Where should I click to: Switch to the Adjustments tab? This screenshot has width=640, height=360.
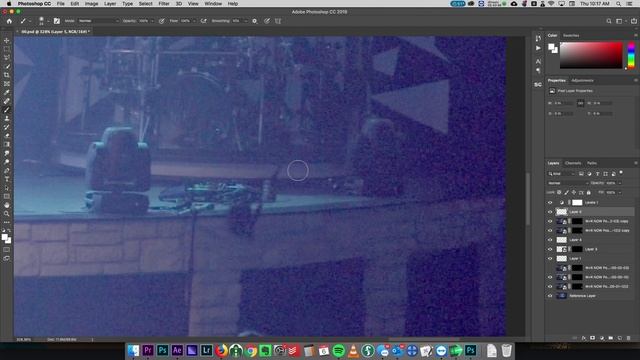coord(582,80)
